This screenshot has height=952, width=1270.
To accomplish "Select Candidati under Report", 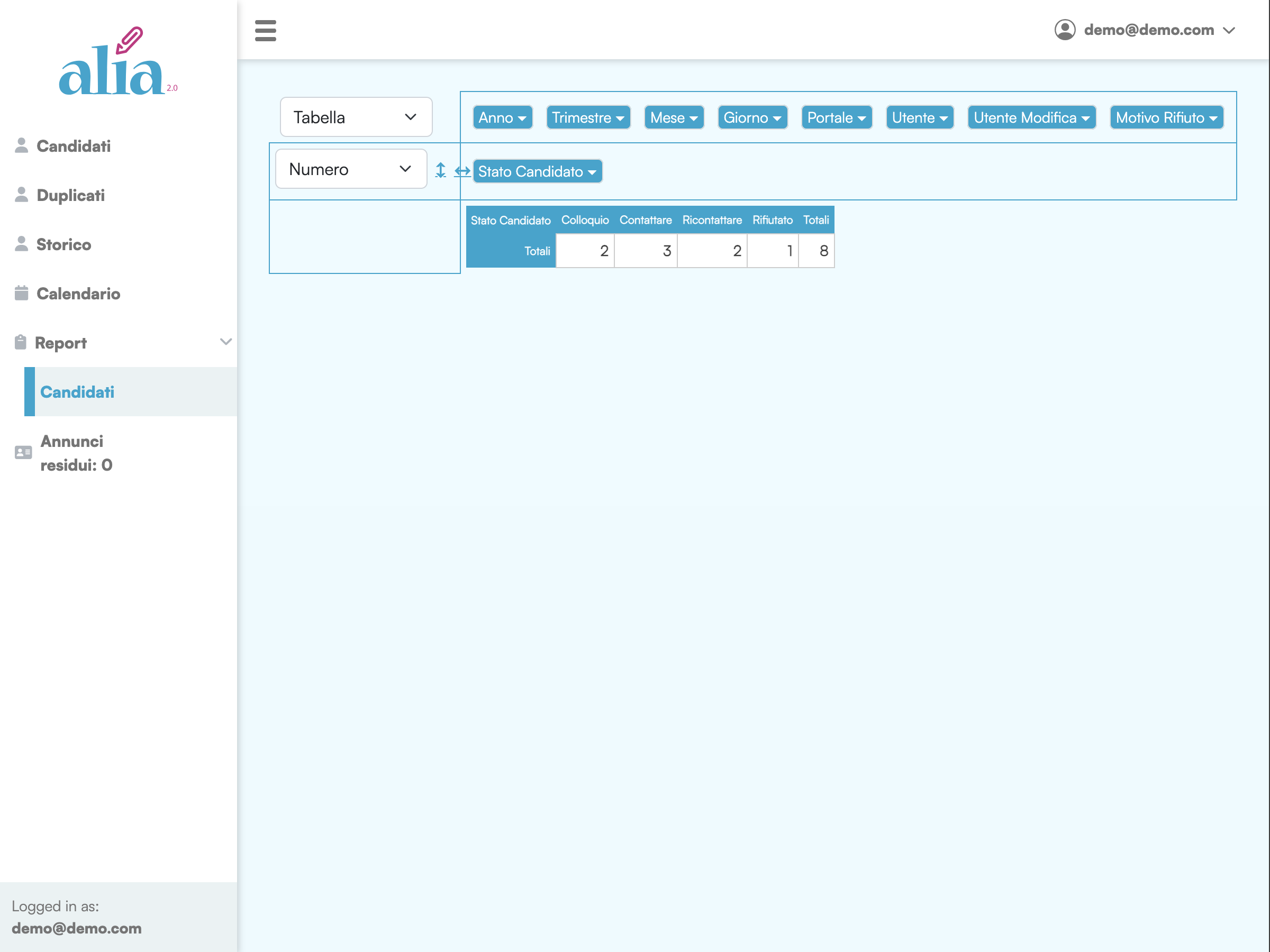I will (x=77, y=392).
